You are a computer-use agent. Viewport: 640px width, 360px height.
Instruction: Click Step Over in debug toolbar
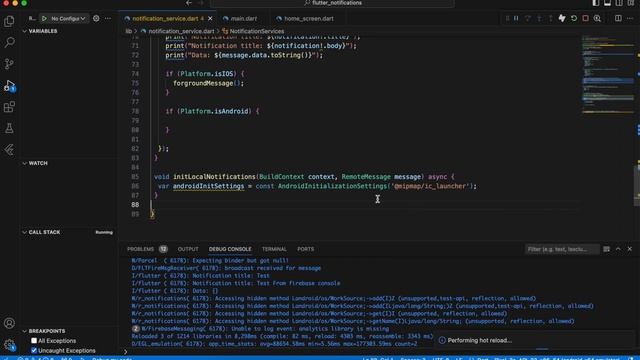[528, 18]
